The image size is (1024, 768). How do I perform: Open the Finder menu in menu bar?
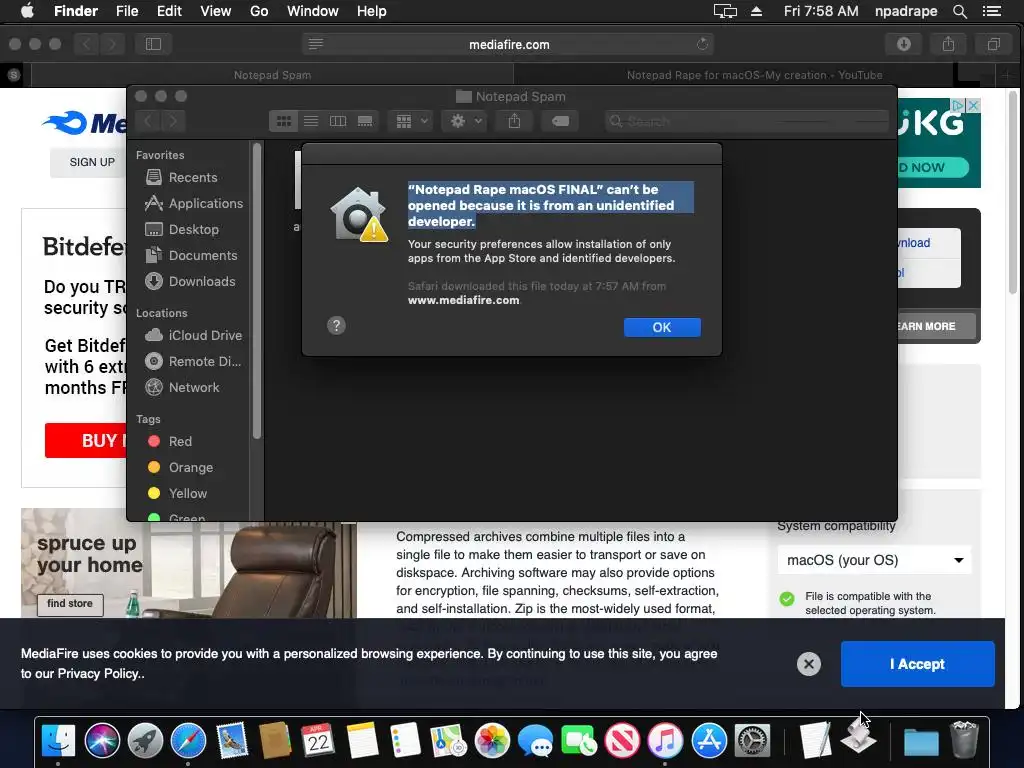[76, 11]
